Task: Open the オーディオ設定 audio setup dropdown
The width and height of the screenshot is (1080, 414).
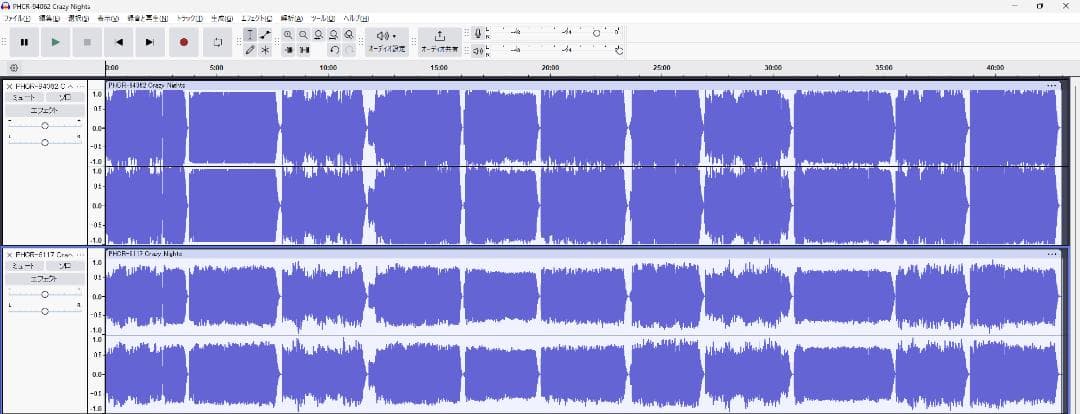Action: [x=385, y=42]
